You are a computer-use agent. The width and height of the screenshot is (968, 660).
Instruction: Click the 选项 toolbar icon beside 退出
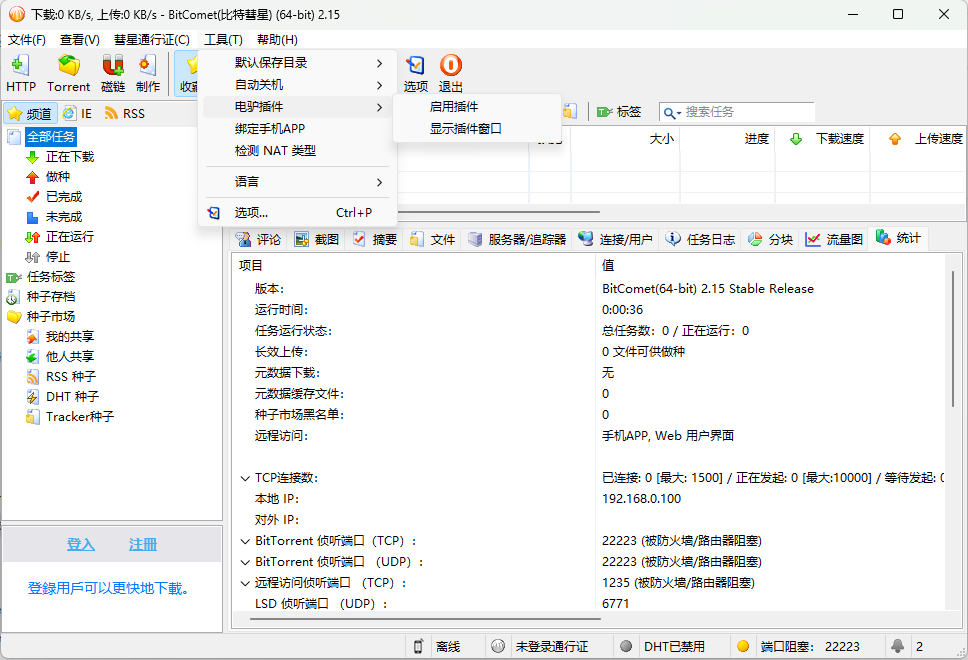pyautogui.click(x=415, y=73)
